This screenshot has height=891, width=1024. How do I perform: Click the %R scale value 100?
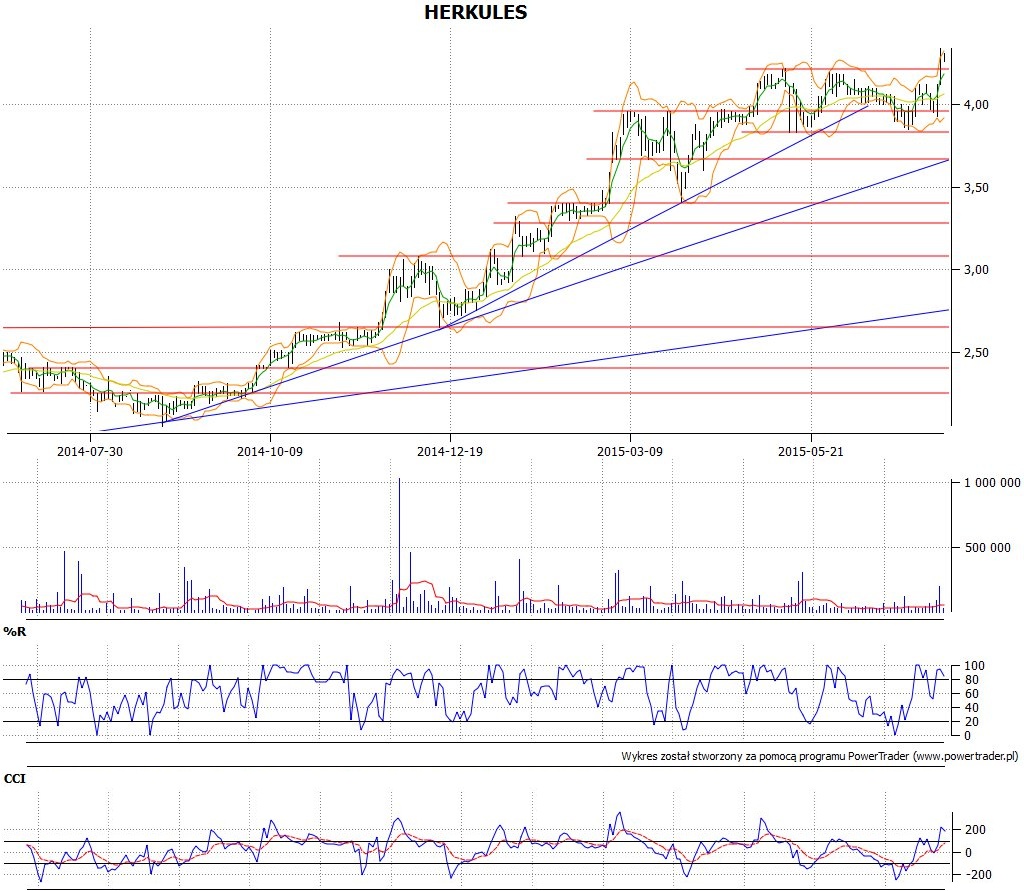coord(974,666)
